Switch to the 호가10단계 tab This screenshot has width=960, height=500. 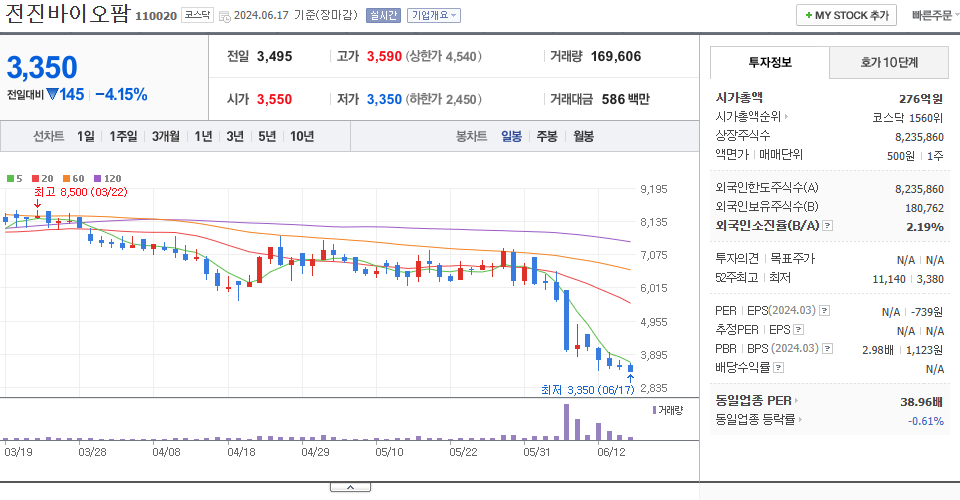[x=889, y=62]
